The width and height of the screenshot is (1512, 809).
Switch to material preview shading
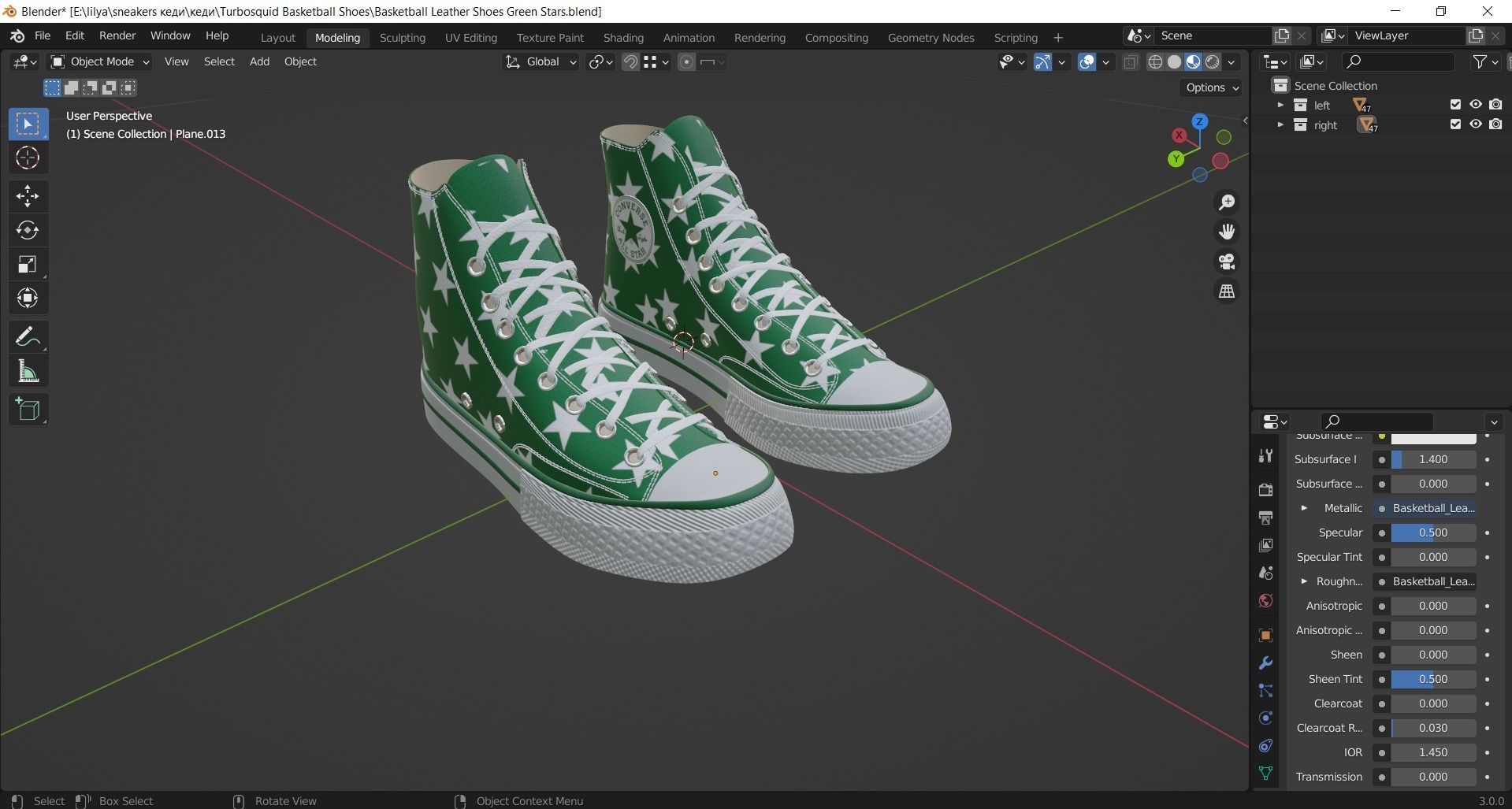(1193, 62)
